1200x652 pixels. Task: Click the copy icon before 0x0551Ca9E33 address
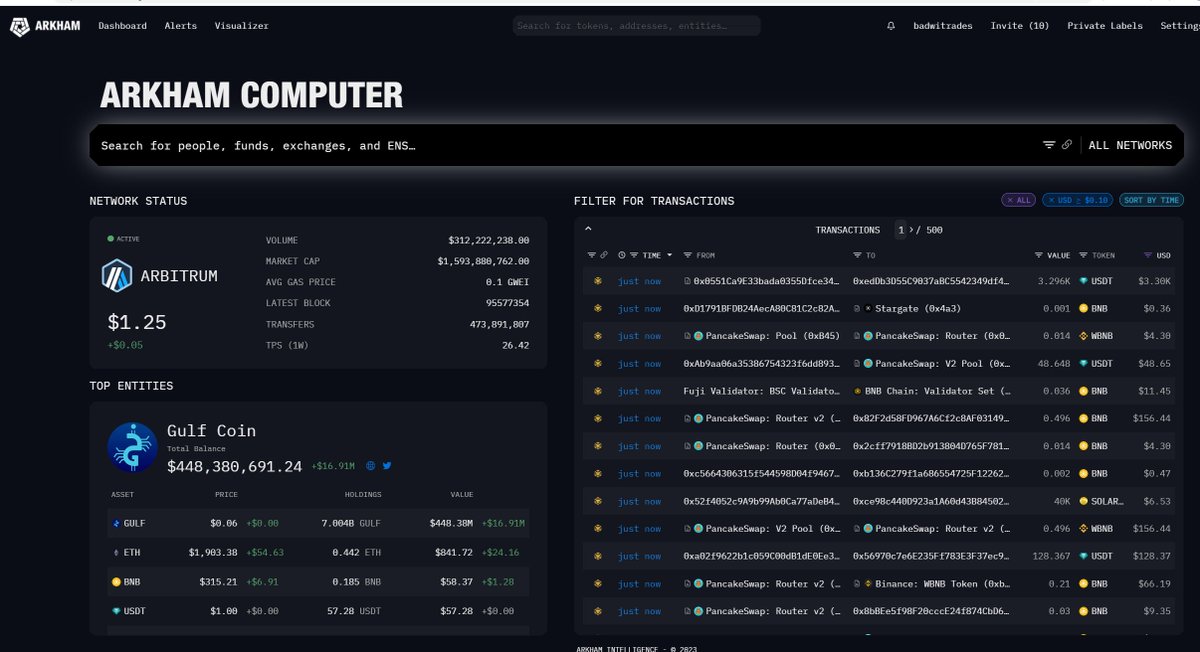[687, 281]
